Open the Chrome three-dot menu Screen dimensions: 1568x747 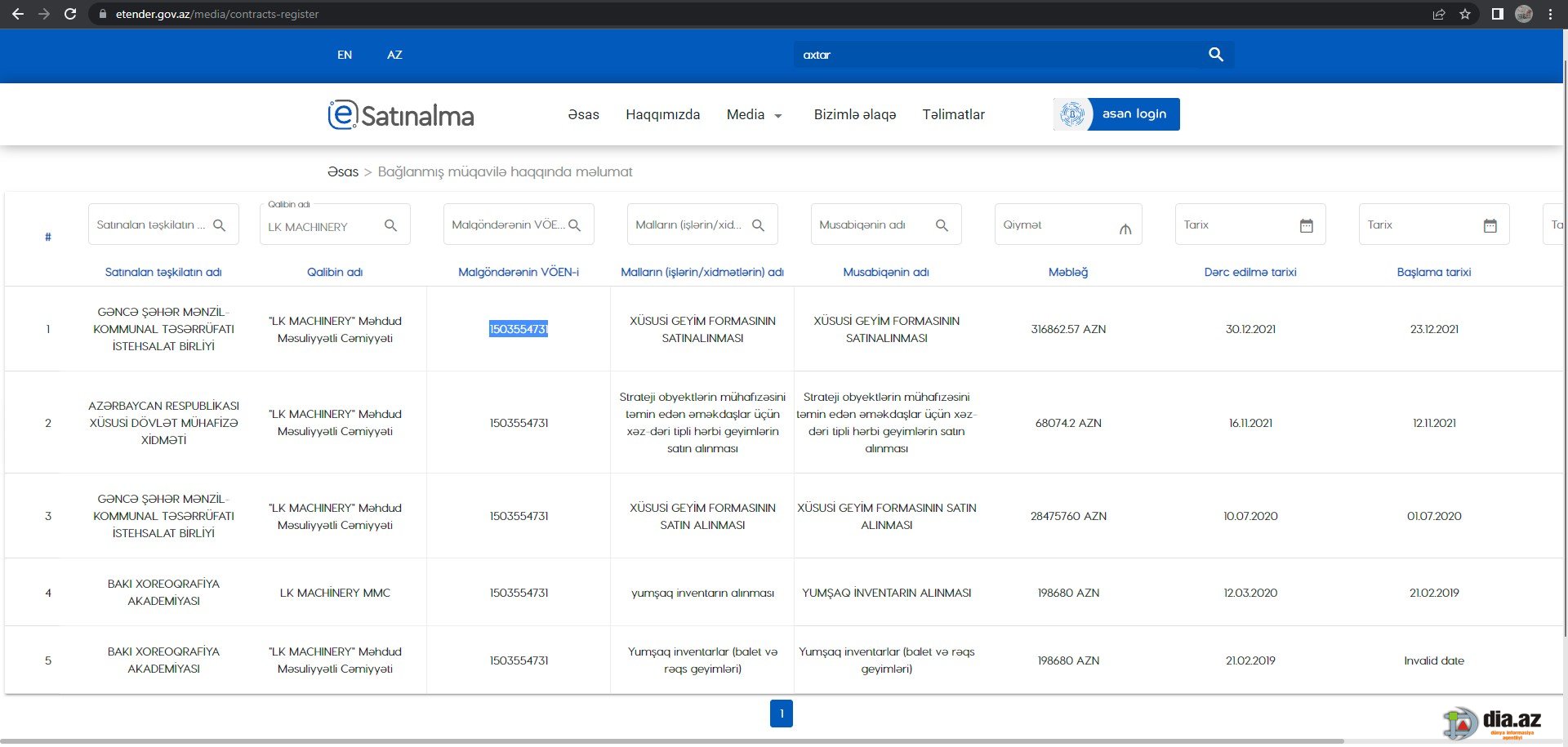(1550, 14)
